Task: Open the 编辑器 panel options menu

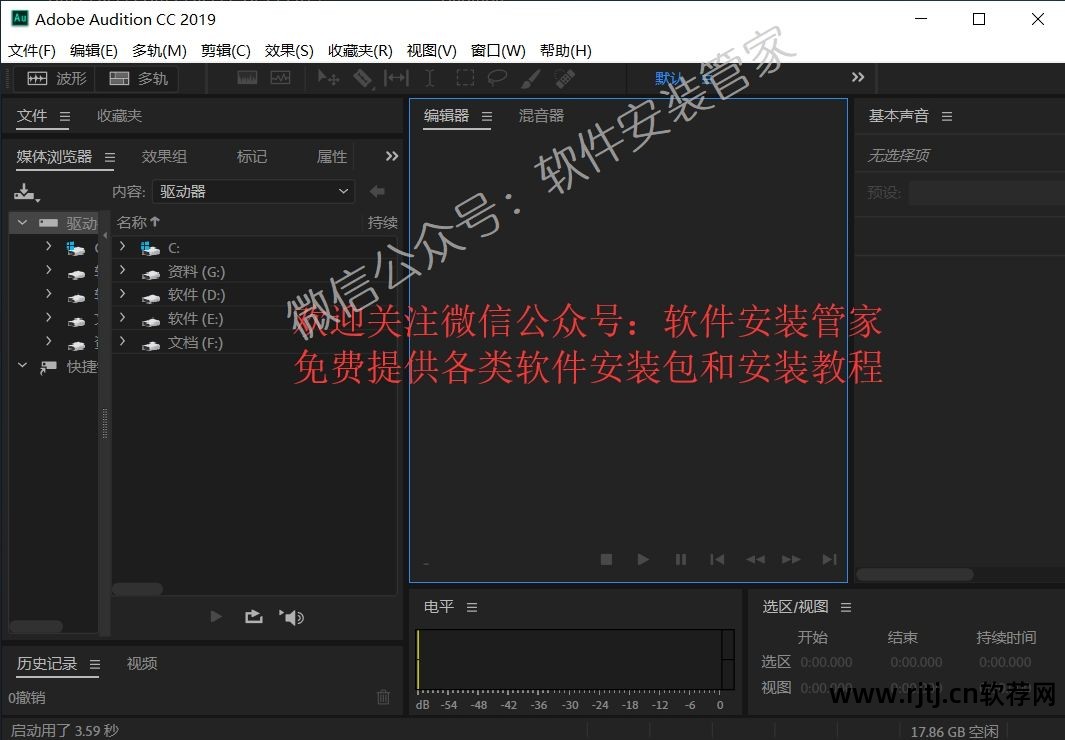Action: 487,117
